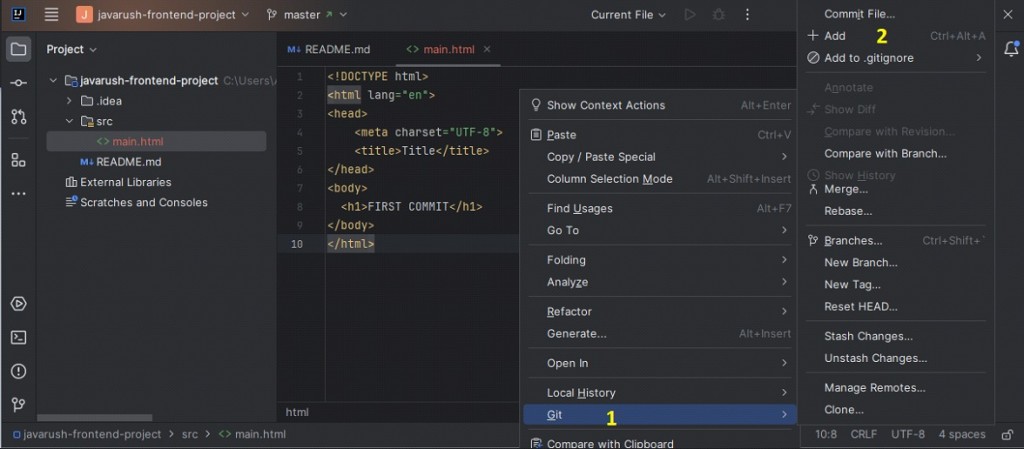Select Merge... in Git submenu
This screenshot has width=1024, height=449.
[895, 189]
